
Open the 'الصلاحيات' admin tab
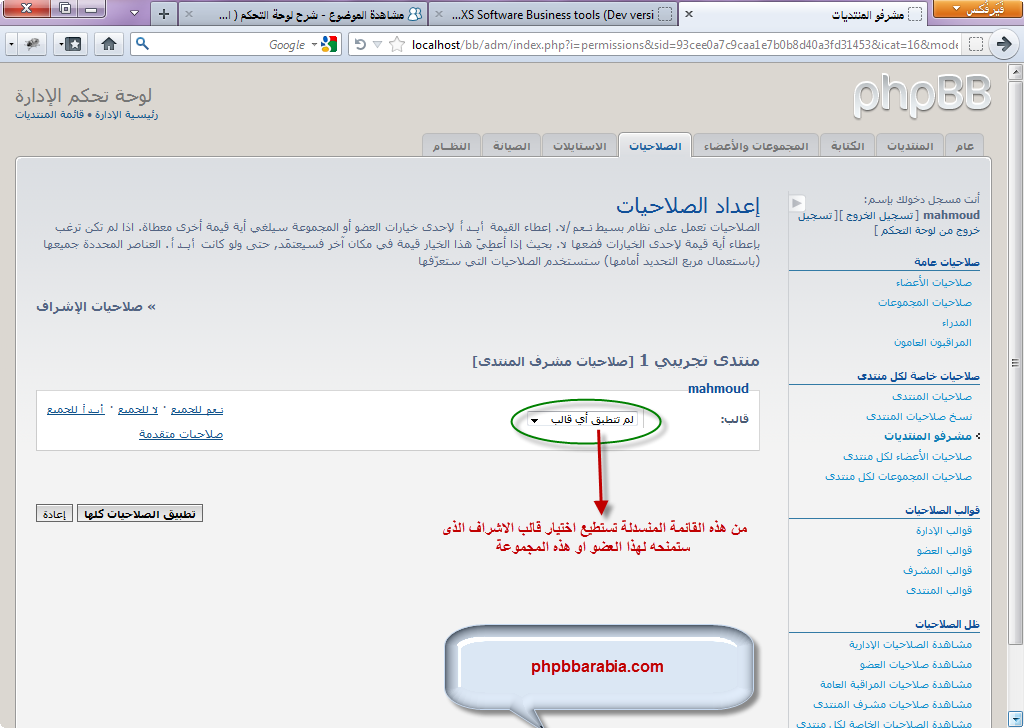[655, 146]
